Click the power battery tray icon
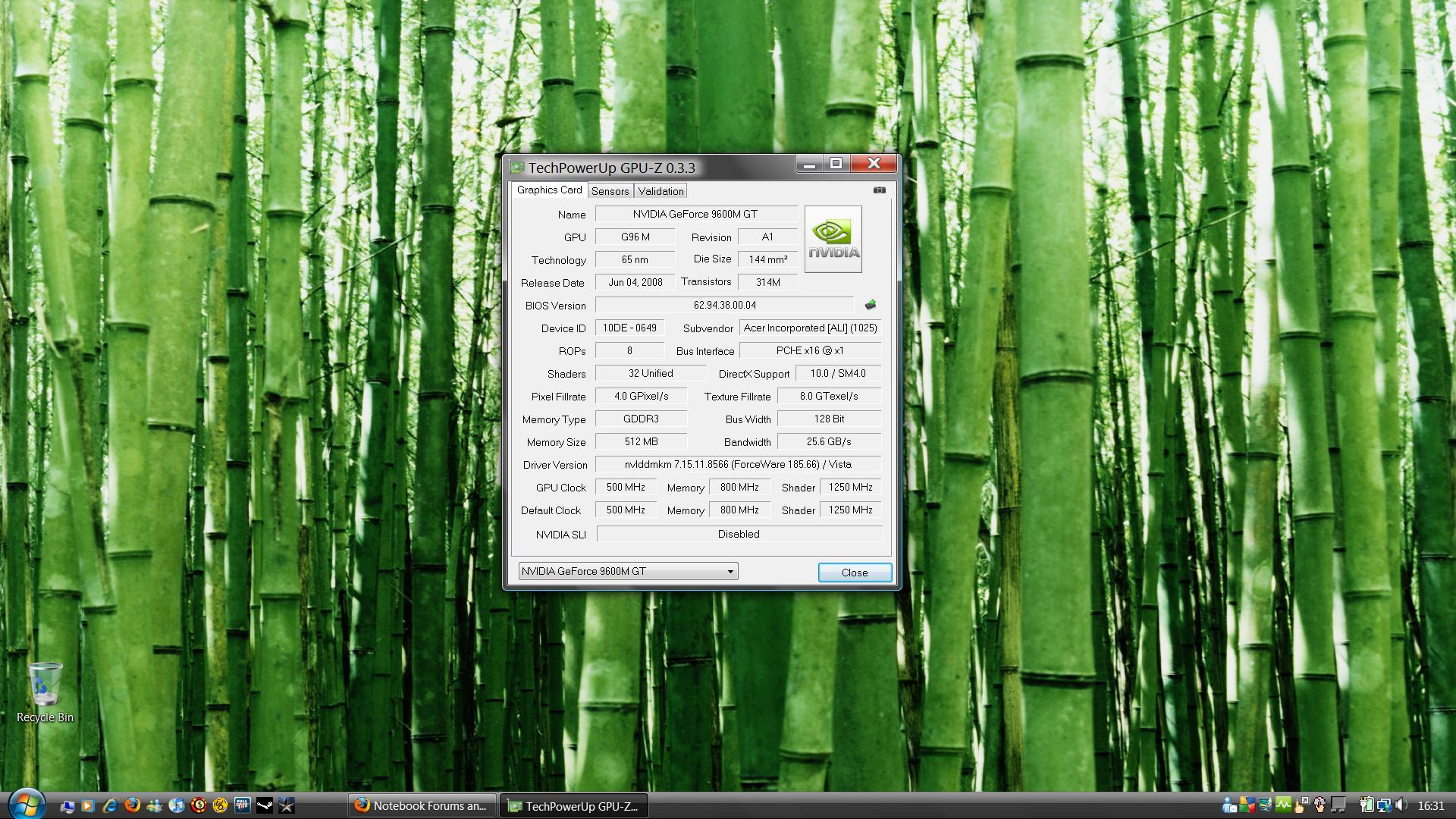This screenshot has height=819, width=1456. coord(1367,805)
